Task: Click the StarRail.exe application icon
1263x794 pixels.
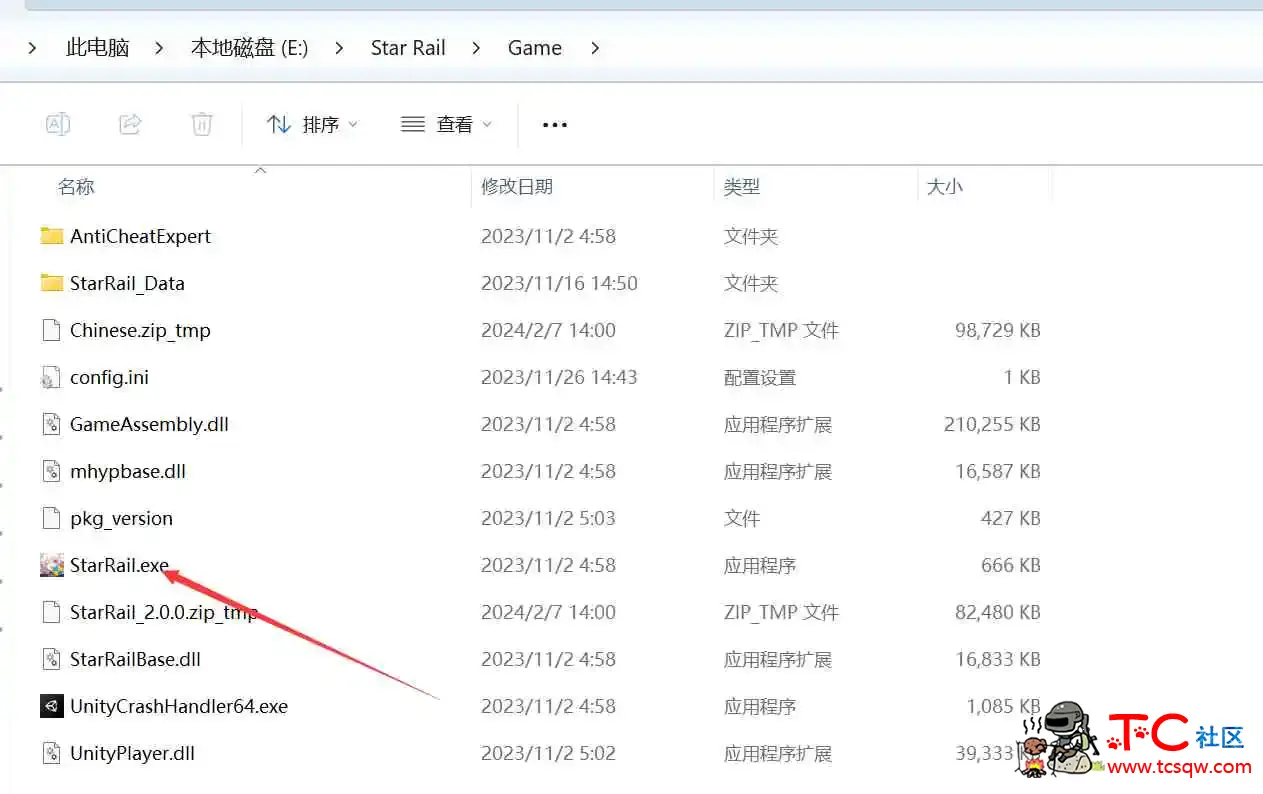Action: point(52,565)
